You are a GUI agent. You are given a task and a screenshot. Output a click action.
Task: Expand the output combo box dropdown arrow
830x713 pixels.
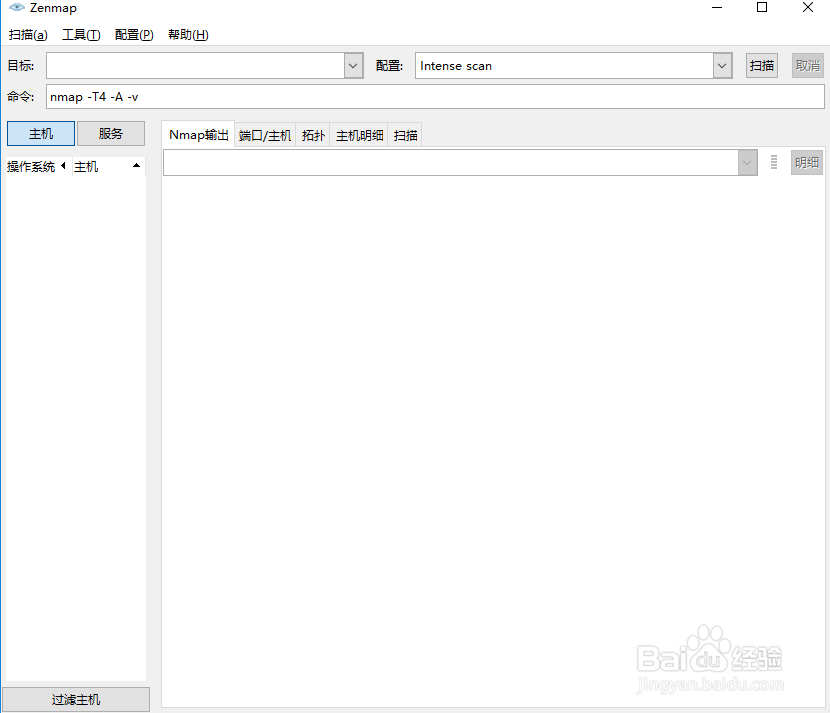tap(747, 163)
